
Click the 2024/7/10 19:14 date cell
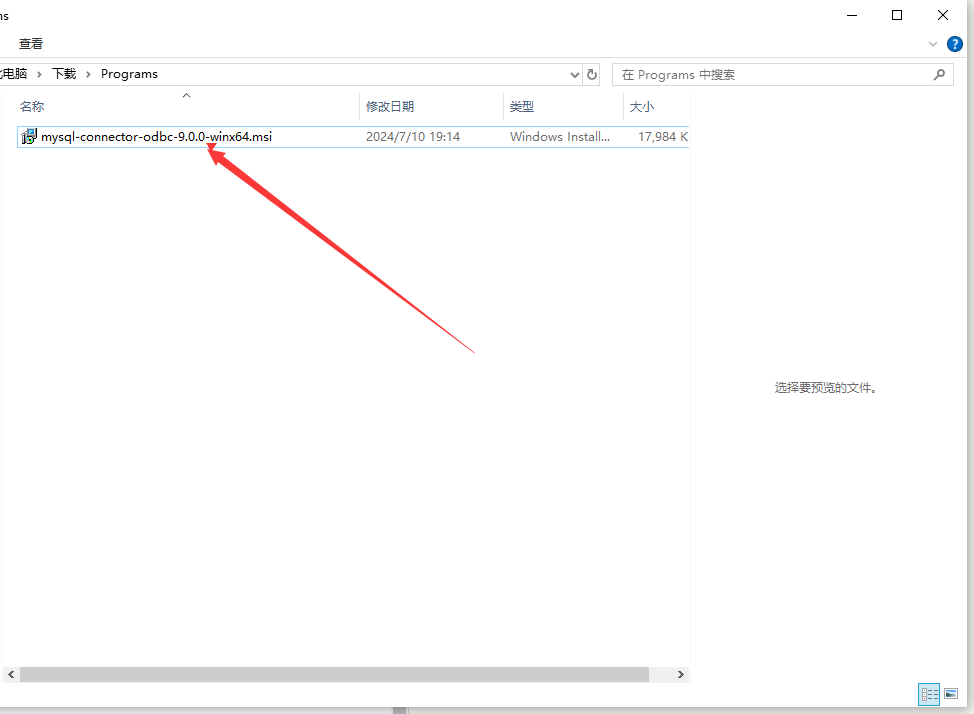coord(413,137)
